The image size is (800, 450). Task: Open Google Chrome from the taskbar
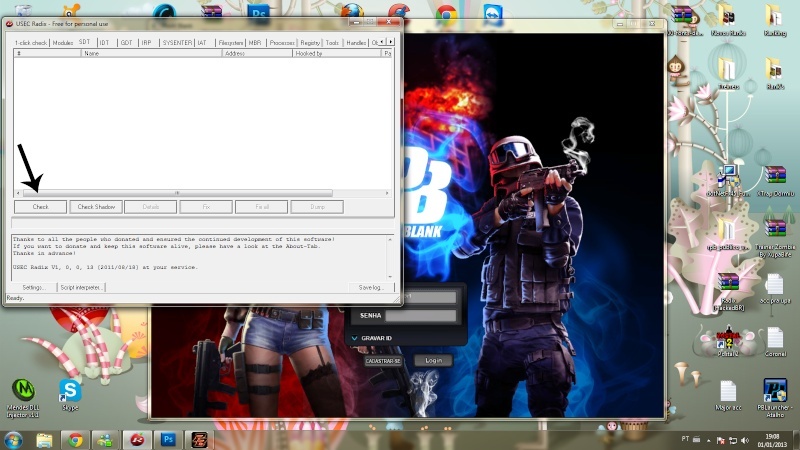point(76,440)
